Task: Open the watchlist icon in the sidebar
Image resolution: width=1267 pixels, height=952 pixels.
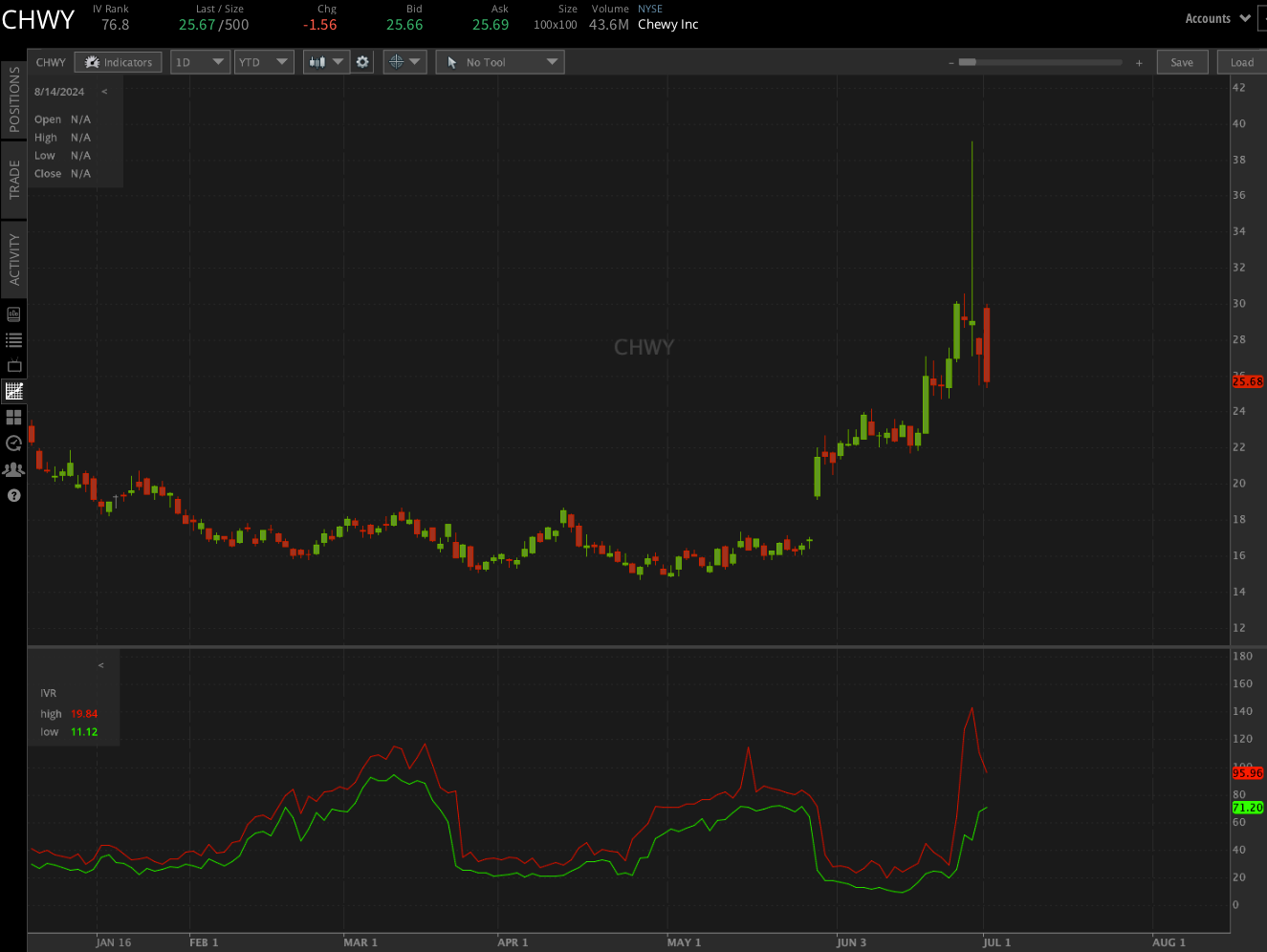Action: click(13, 339)
